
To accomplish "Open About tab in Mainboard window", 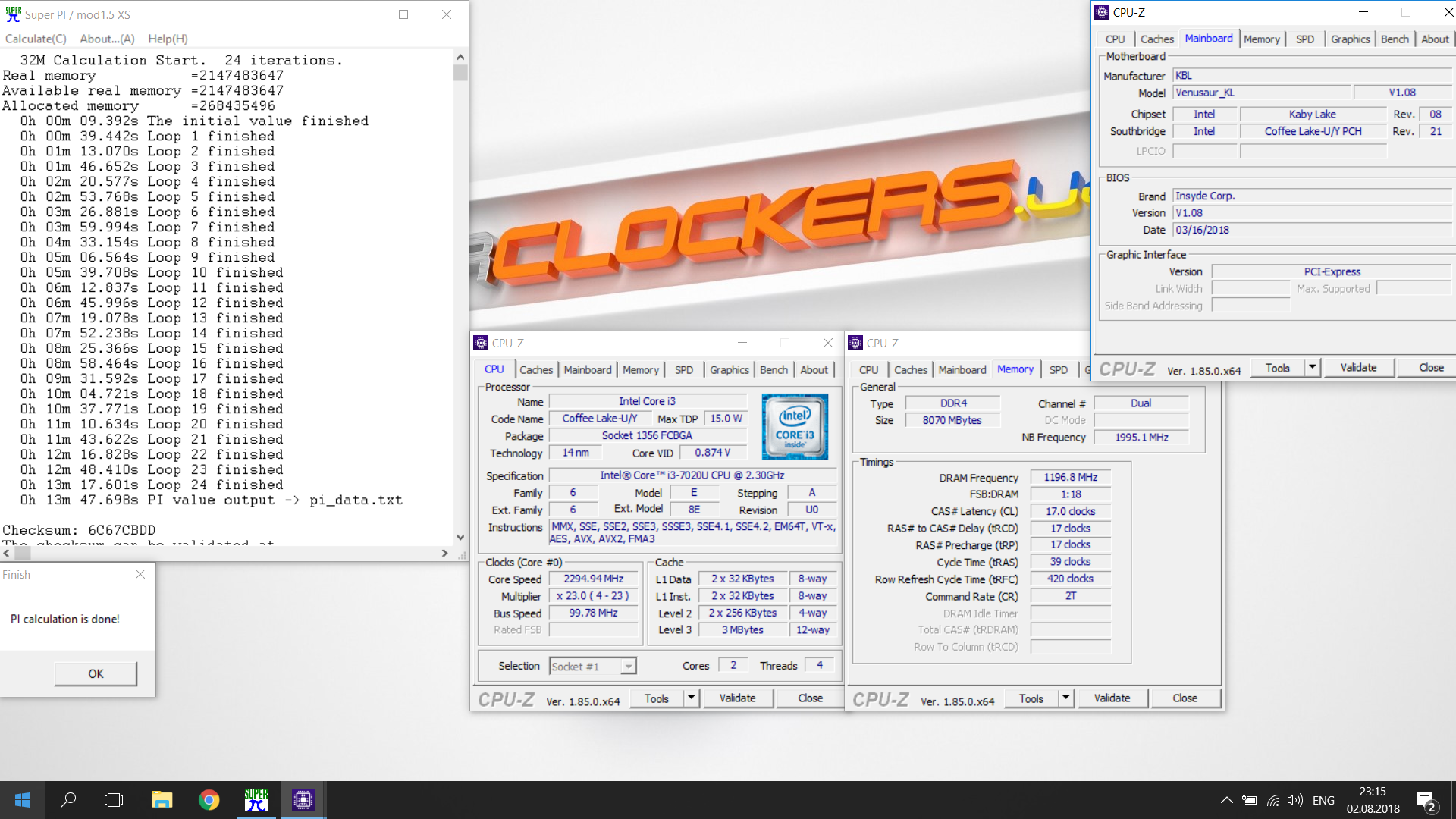I will point(1435,39).
